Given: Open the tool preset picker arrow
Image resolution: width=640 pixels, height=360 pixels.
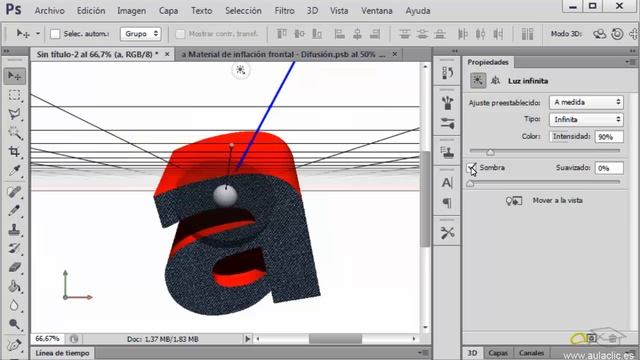Looking at the screenshot, I should pyautogui.click(x=38, y=33).
